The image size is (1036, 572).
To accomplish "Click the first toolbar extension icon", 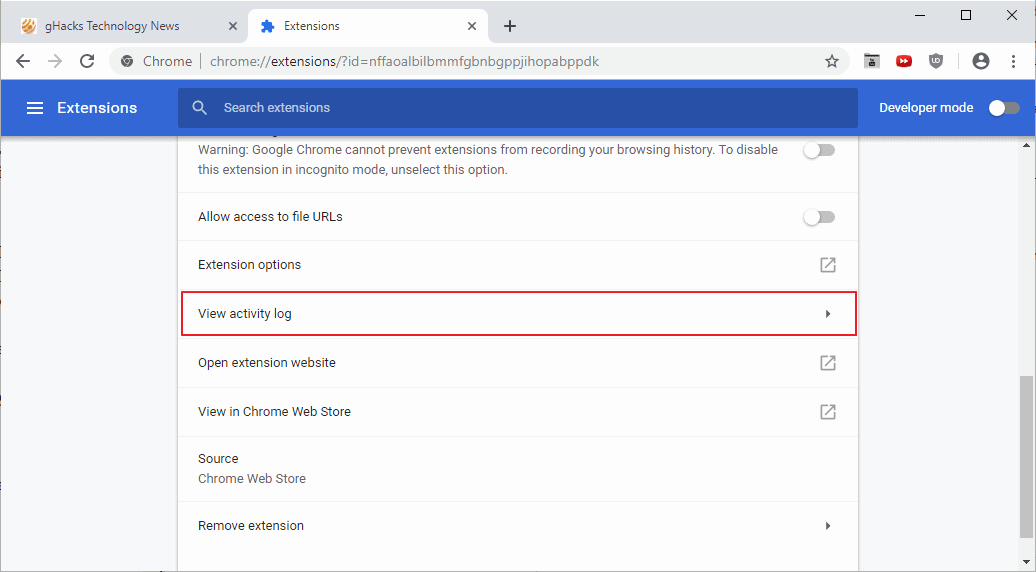I will click(x=872, y=61).
